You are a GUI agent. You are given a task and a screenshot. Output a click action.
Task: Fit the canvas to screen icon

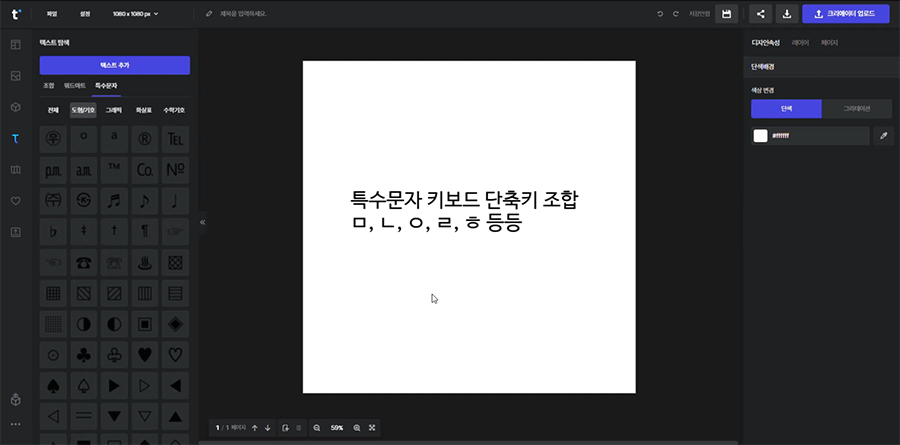[372, 428]
